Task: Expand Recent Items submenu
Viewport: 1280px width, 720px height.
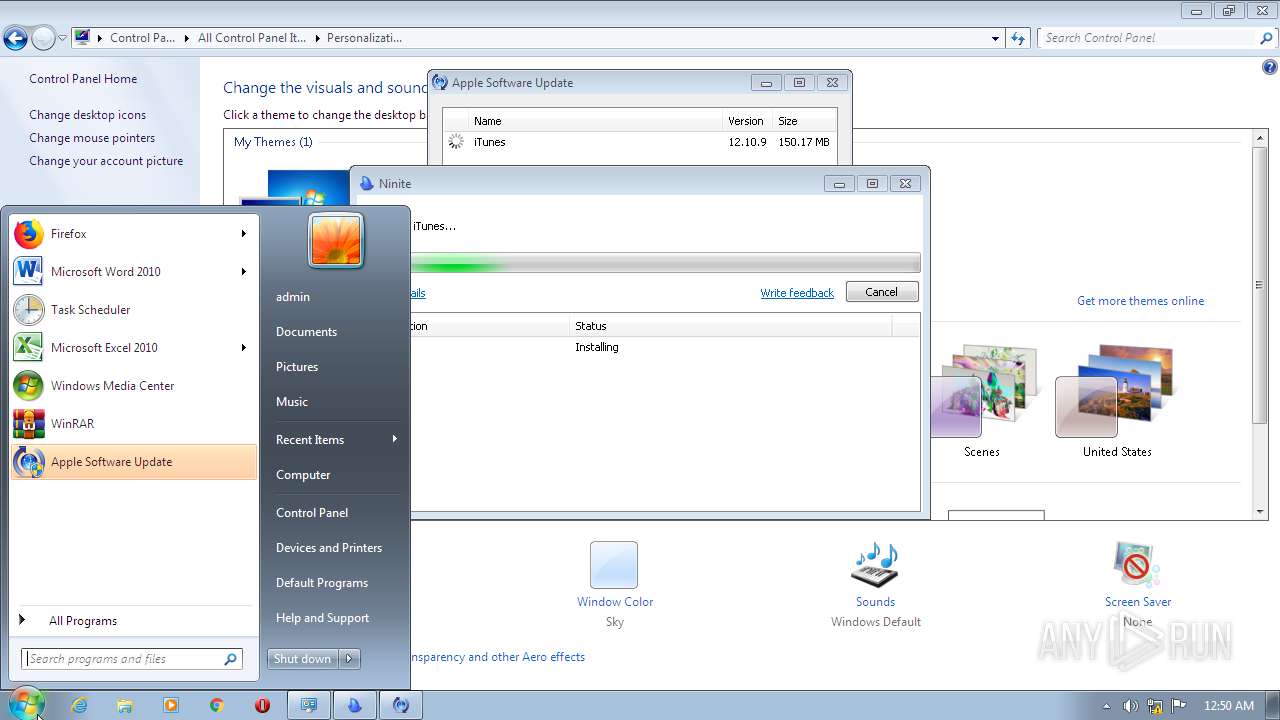Action: pos(395,440)
